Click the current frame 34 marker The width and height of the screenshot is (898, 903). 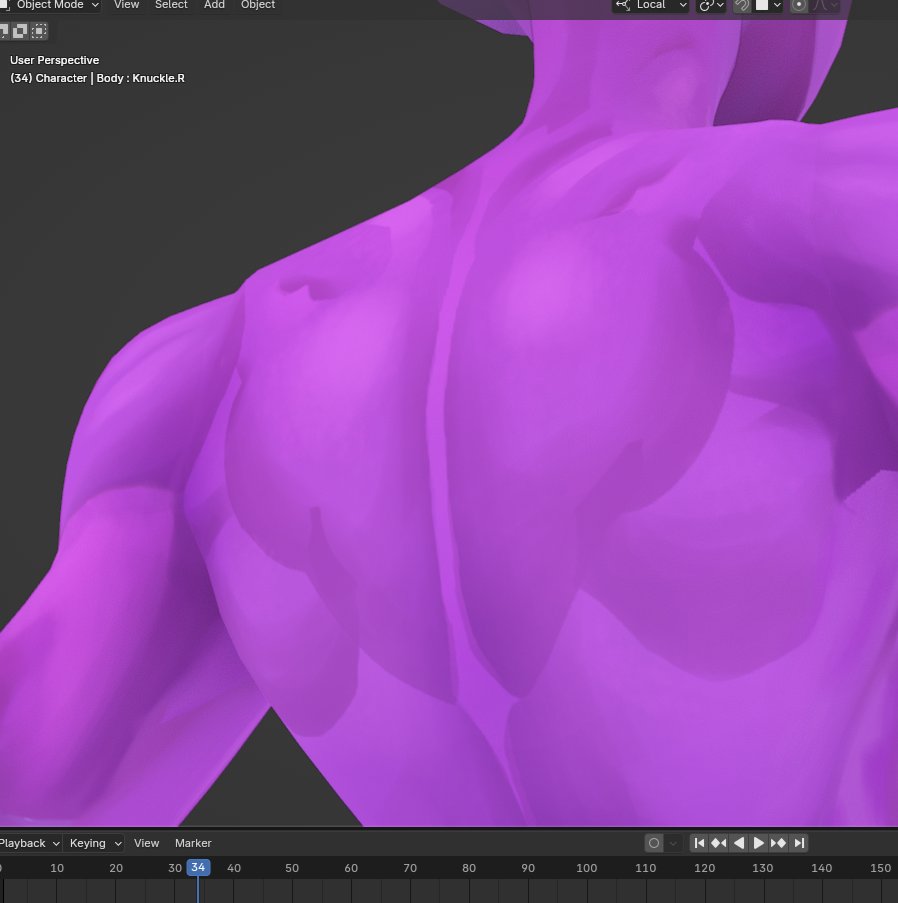point(198,867)
